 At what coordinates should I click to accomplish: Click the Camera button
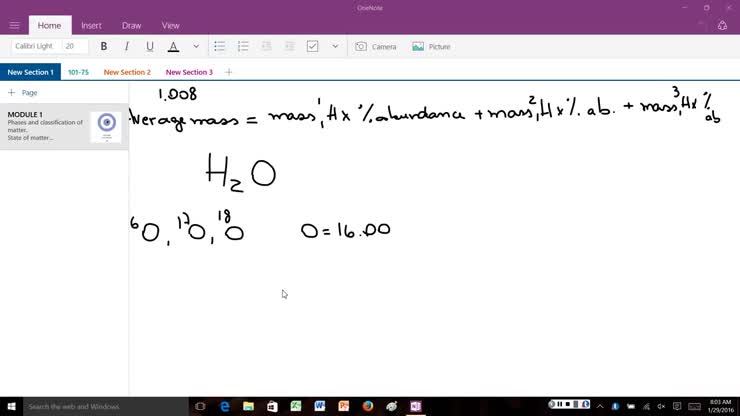376,46
